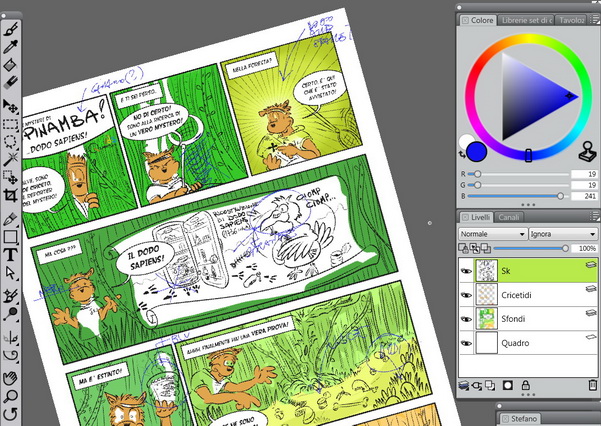Viewport: 601px width, 426px height.
Task: Hide the Sfondi layer
Action: point(466,319)
